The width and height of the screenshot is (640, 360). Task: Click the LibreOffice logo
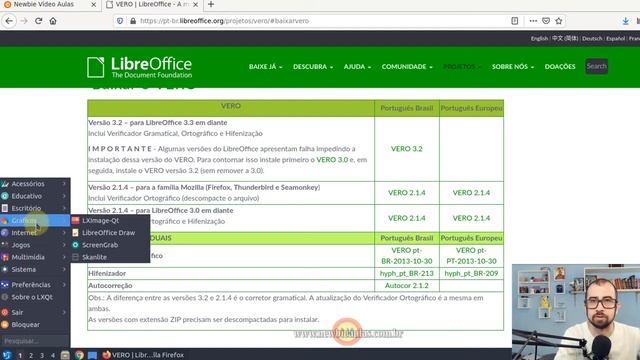(139, 67)
